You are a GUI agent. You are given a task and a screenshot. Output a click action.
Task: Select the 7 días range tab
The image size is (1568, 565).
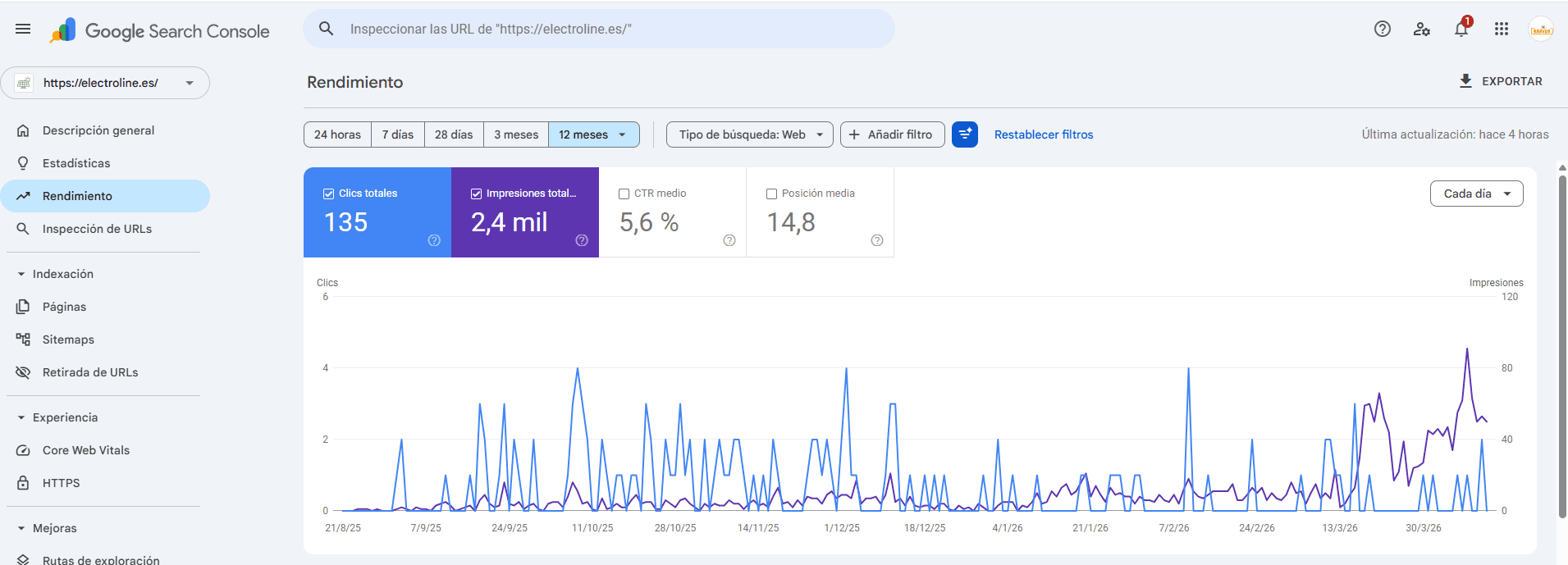398,134
